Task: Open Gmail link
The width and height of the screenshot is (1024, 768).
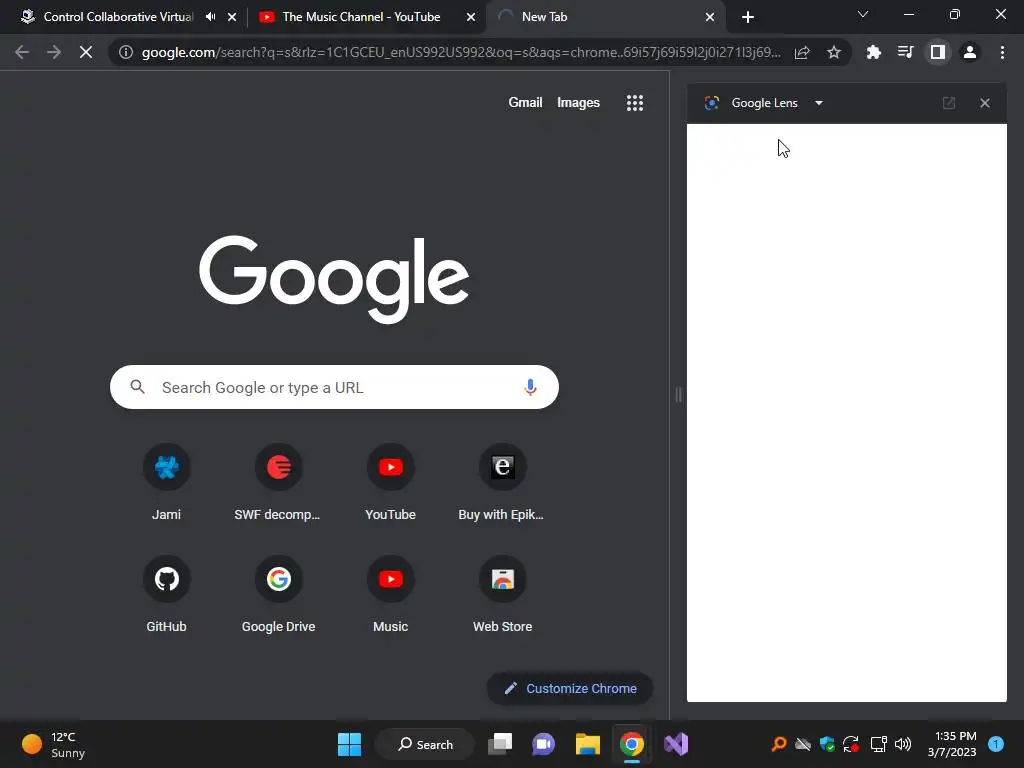Action: [525, 103]
